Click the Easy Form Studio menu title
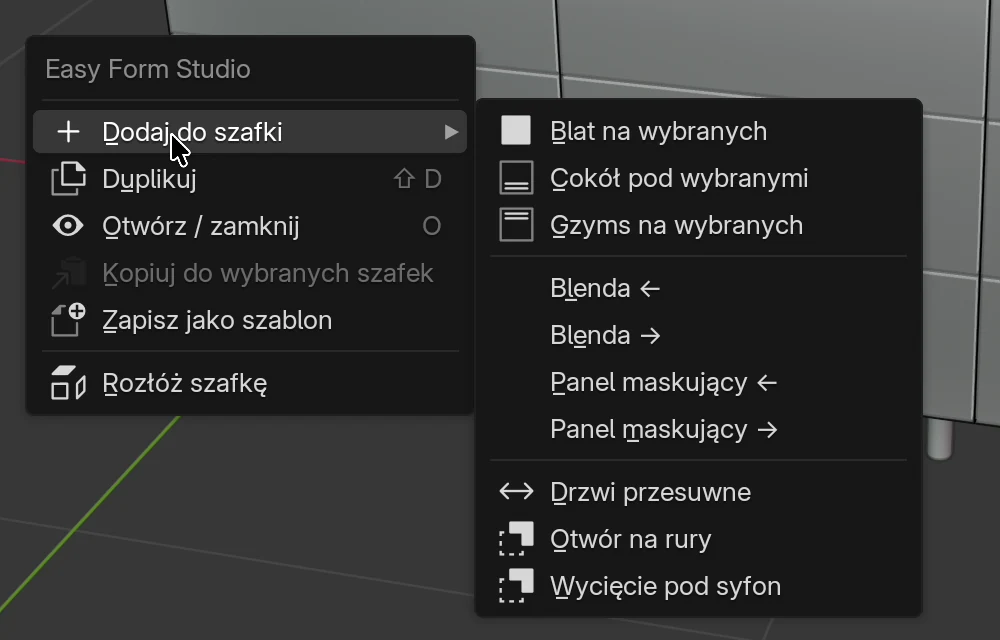The width and height of the screenshot is (1000, 640). [148, 69]
